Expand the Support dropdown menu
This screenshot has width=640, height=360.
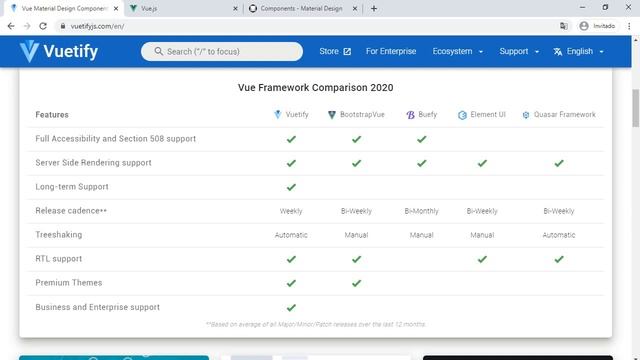click(x=519, y=51)
